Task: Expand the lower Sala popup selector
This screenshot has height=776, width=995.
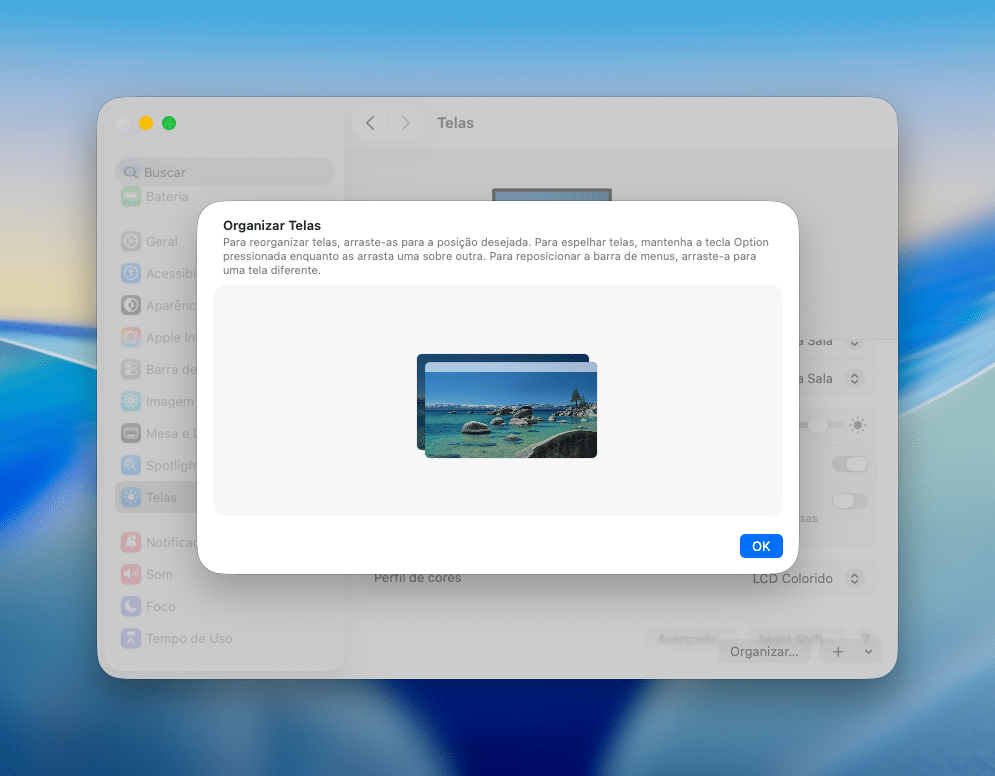Action: pos(854,379)
